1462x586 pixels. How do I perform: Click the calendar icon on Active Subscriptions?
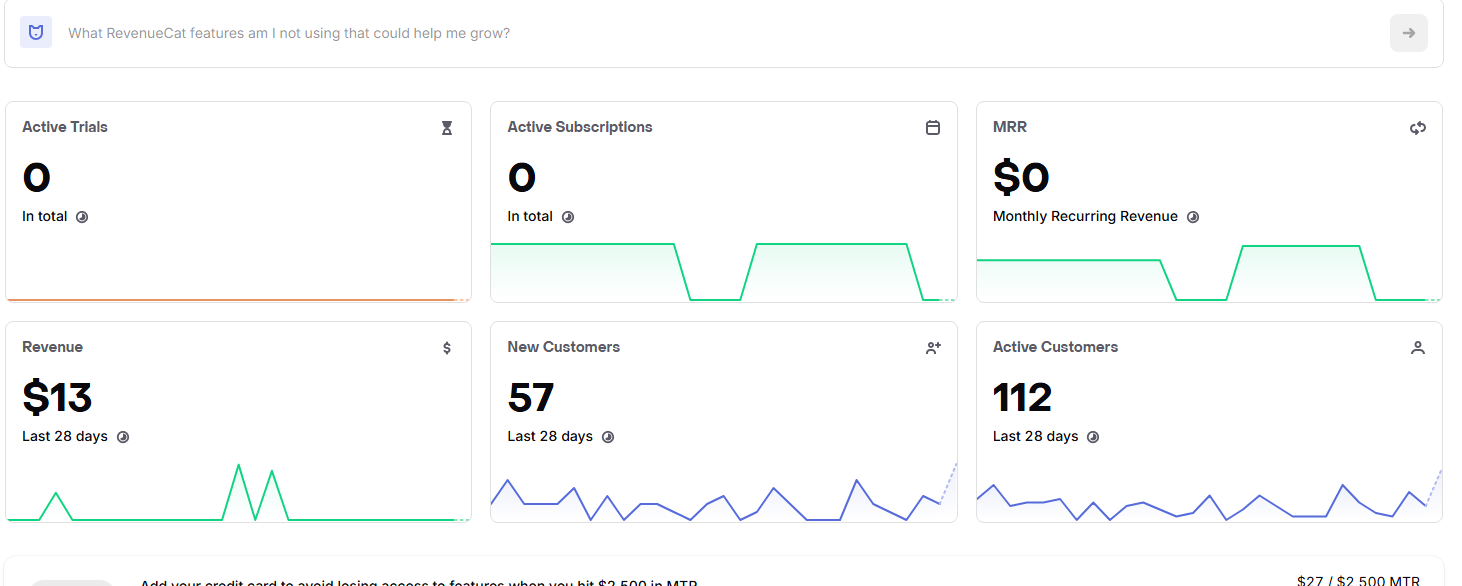coord(933,128)
